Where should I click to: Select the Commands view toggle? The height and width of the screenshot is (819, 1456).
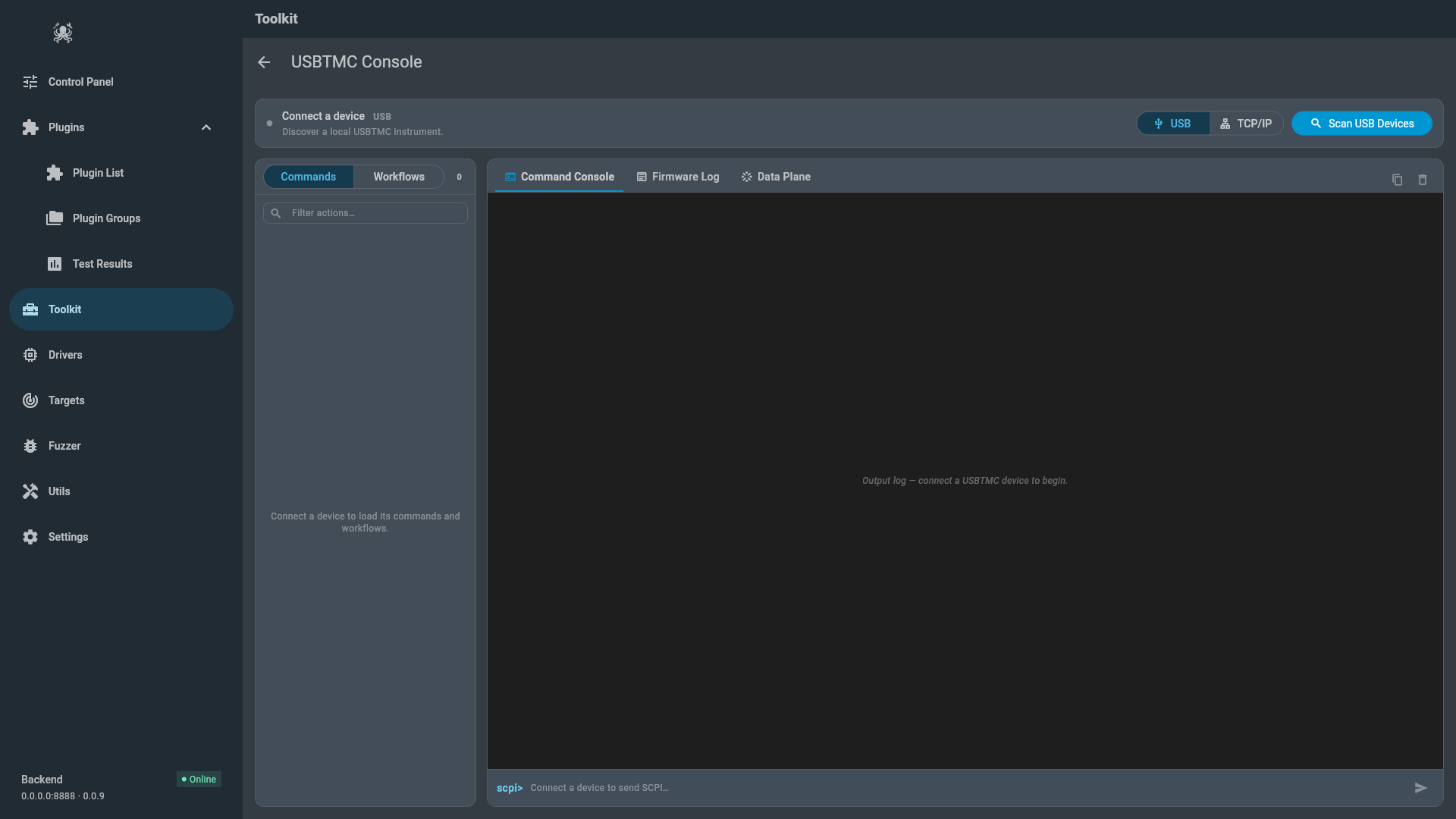click(x=308, y=177)
